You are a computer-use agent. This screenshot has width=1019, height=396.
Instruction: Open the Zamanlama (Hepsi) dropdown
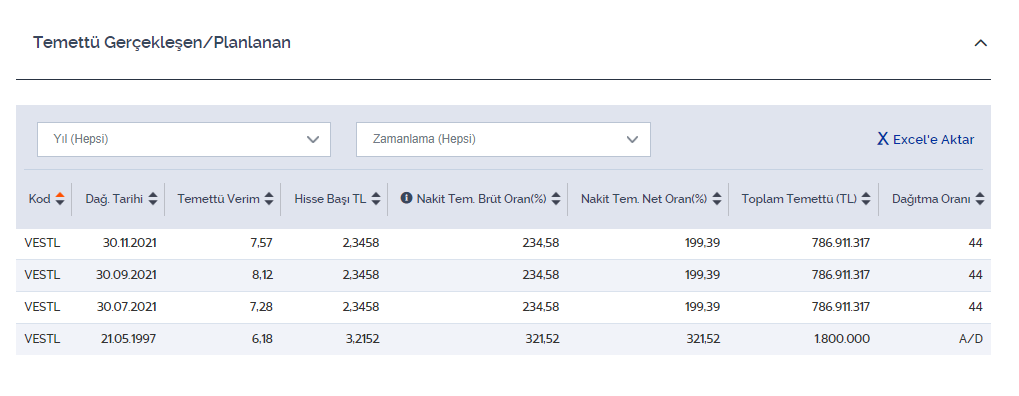[x=503, y=139]
